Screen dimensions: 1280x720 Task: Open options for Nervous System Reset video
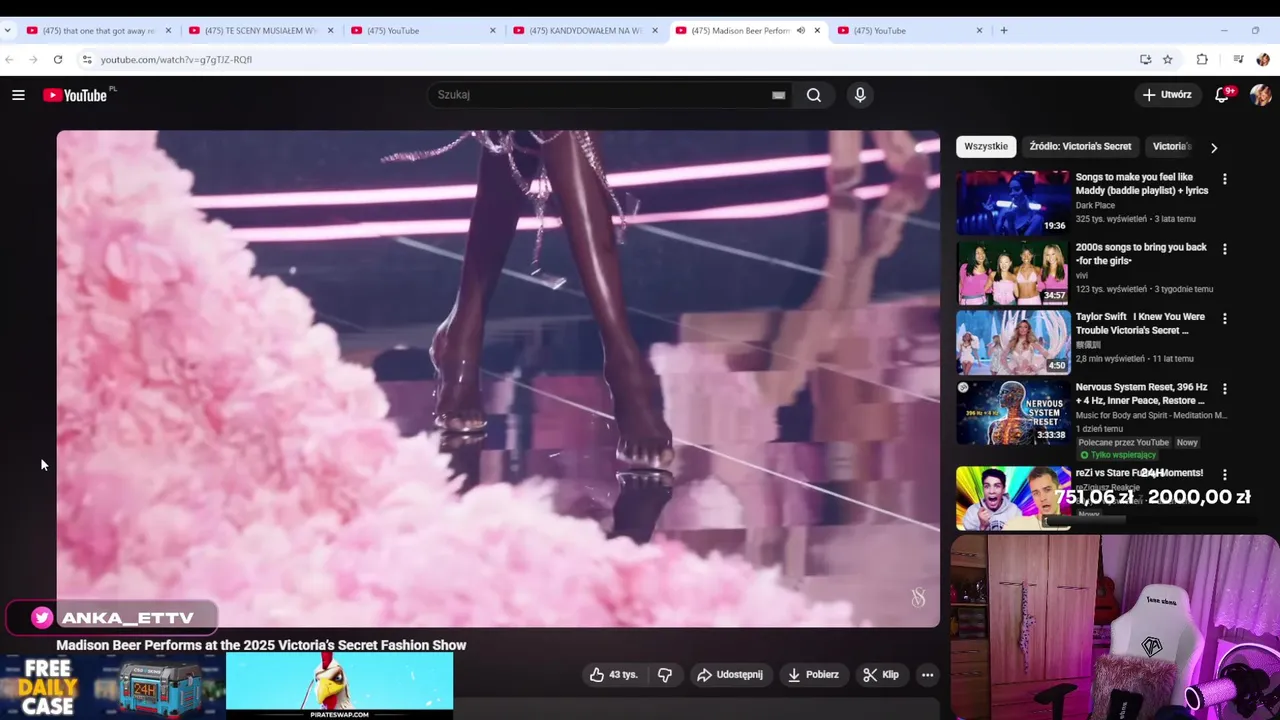[1225, 389]
